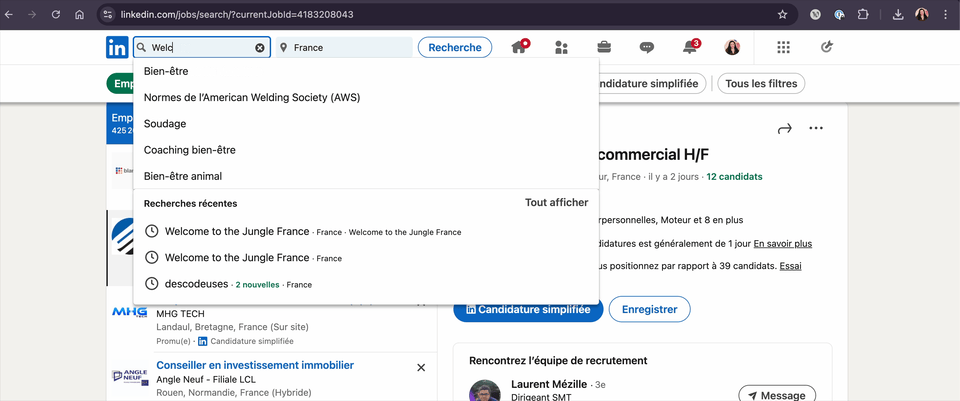This screenshot has width=960, height=401.
Task: Open the Jobs briefcase icon
Action: click(604, 47)
